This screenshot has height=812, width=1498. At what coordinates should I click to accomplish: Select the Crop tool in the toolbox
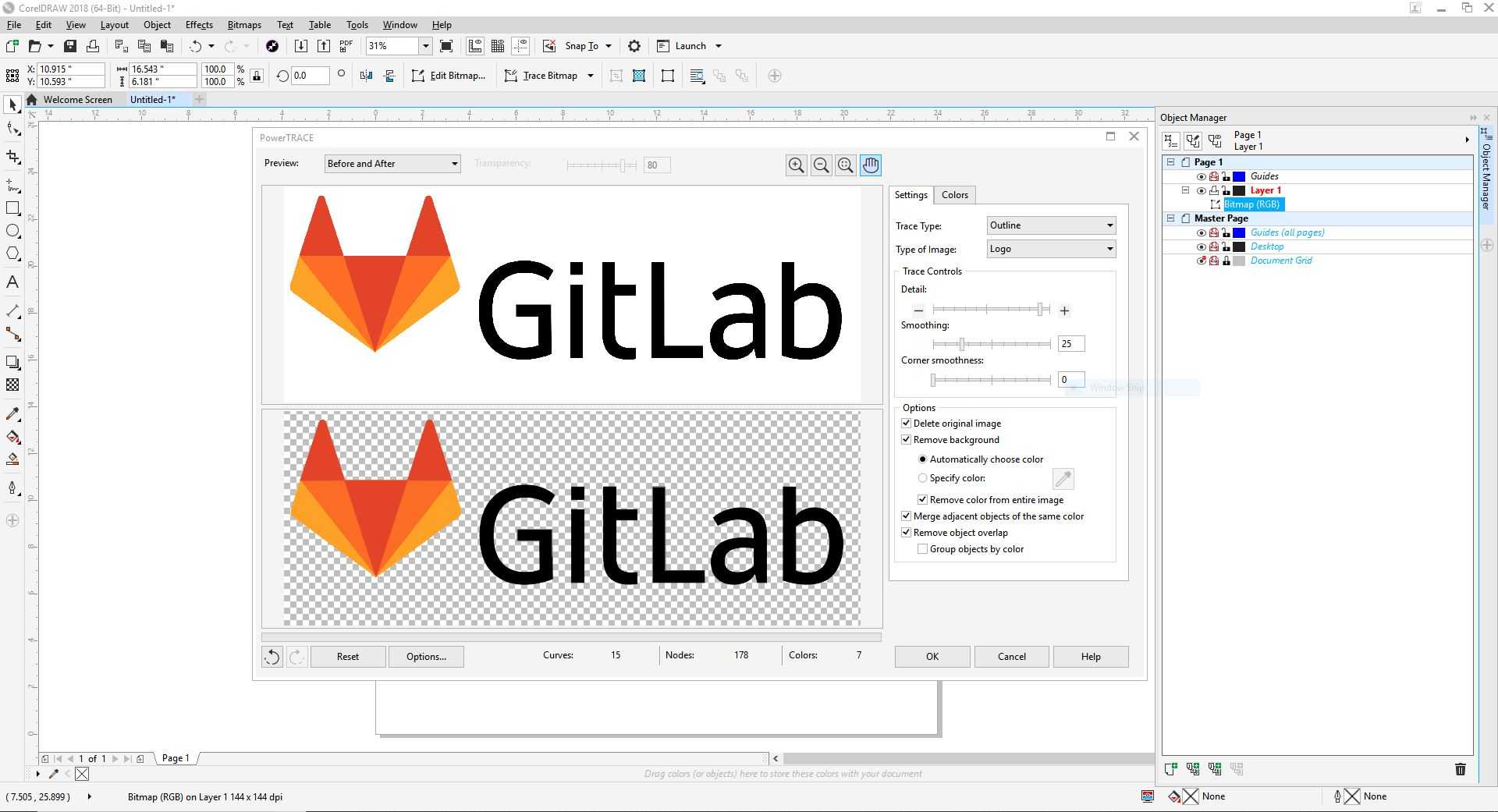[x=12, y=157]
